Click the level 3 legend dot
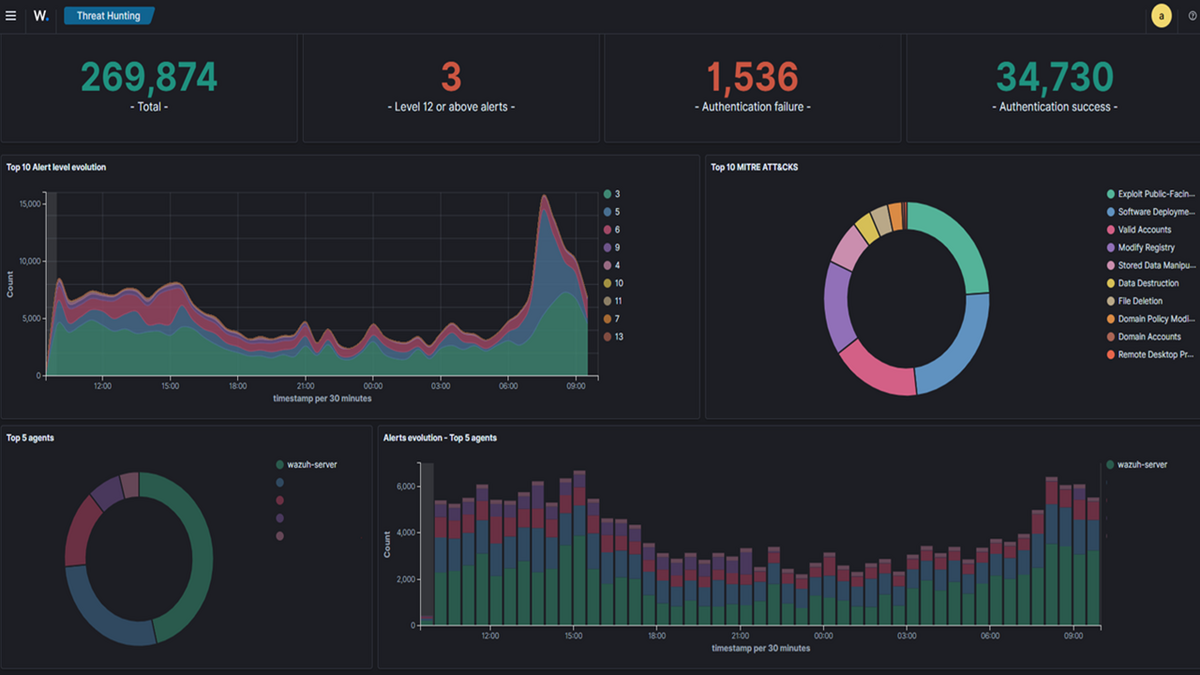 click(x=606, y=194)
